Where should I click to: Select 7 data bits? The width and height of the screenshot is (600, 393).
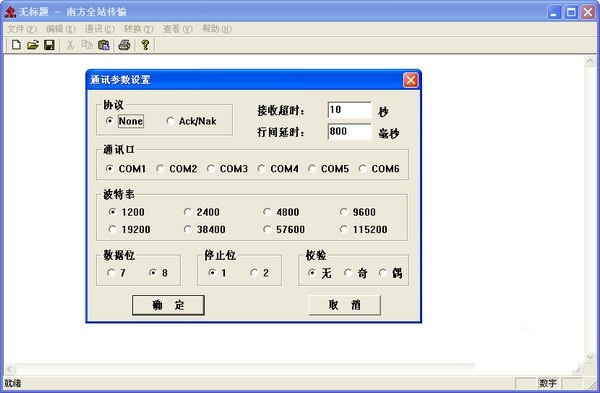click(116, 273)
